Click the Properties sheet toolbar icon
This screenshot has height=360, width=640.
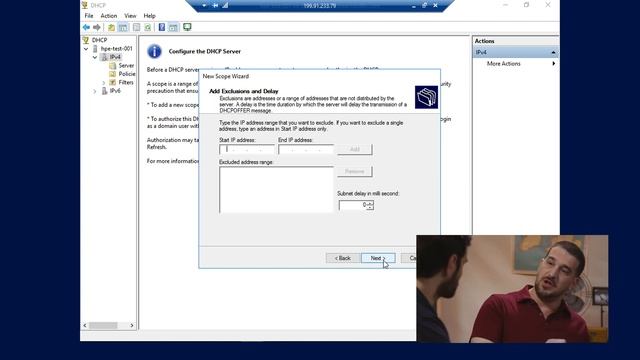tap(137, 27)
